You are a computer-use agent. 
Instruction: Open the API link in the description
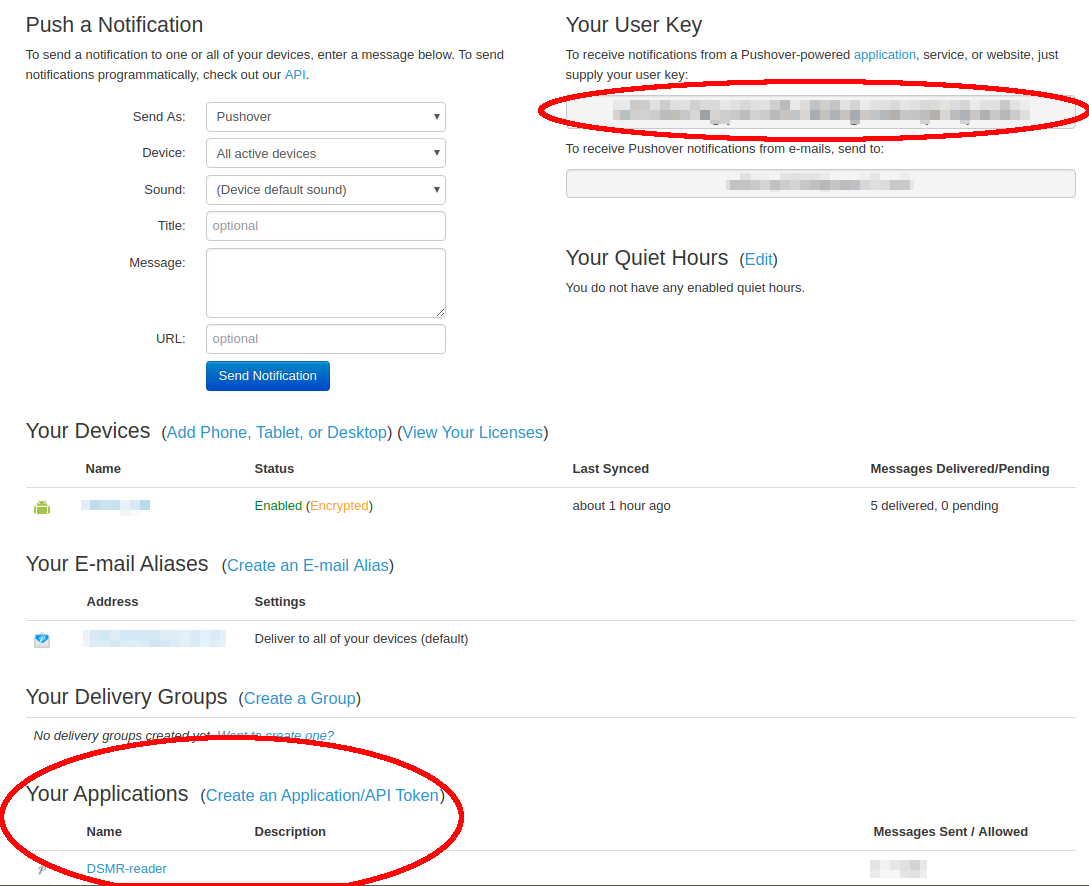295,74
